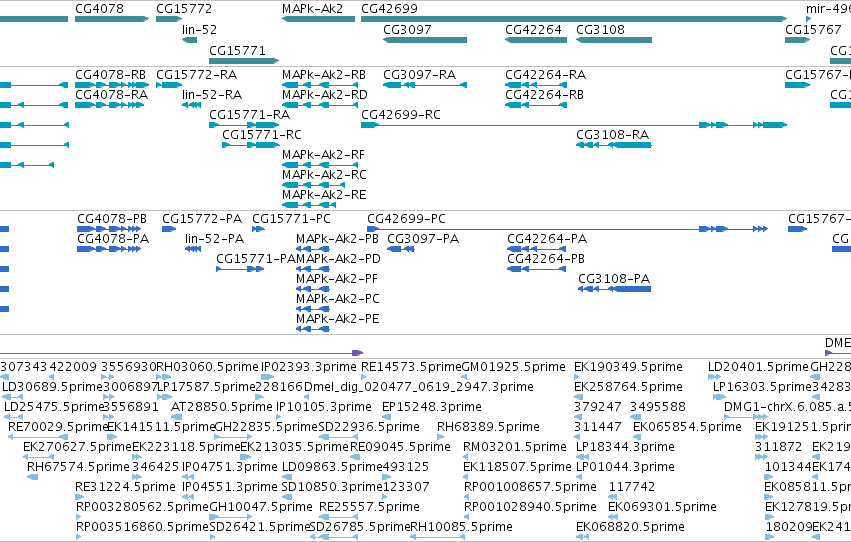Select the MAPk-Ak2-RD transcript label
Screen dimensions: 851x542
[x=325, y=94]
